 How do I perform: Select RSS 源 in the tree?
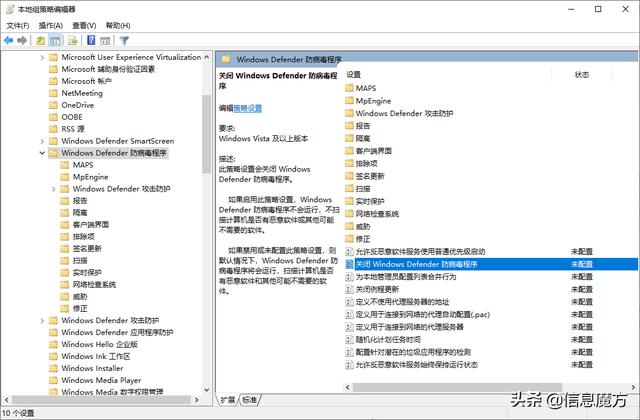[73, 129]
